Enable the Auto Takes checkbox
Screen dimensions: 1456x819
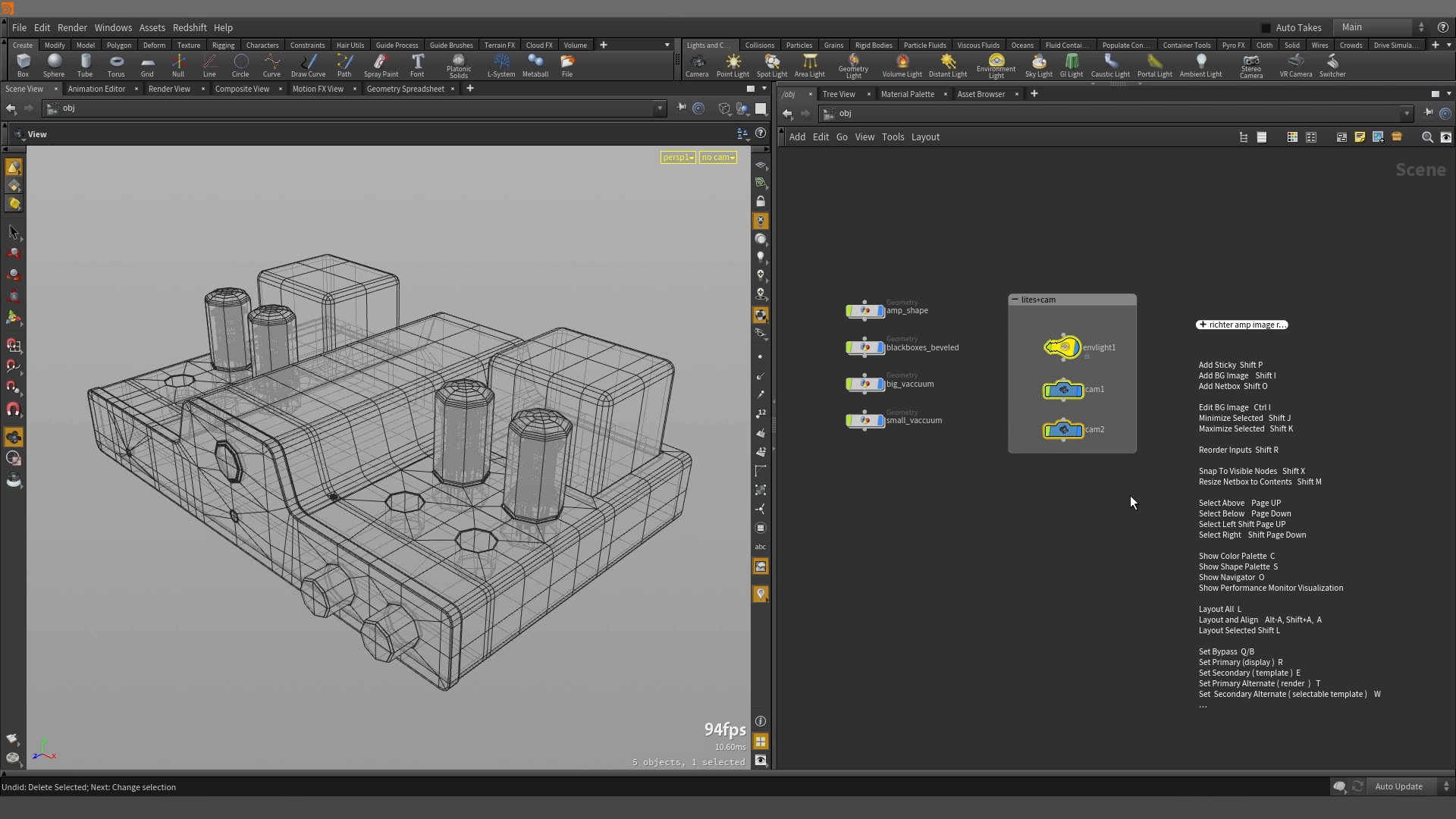point(1266,27)
